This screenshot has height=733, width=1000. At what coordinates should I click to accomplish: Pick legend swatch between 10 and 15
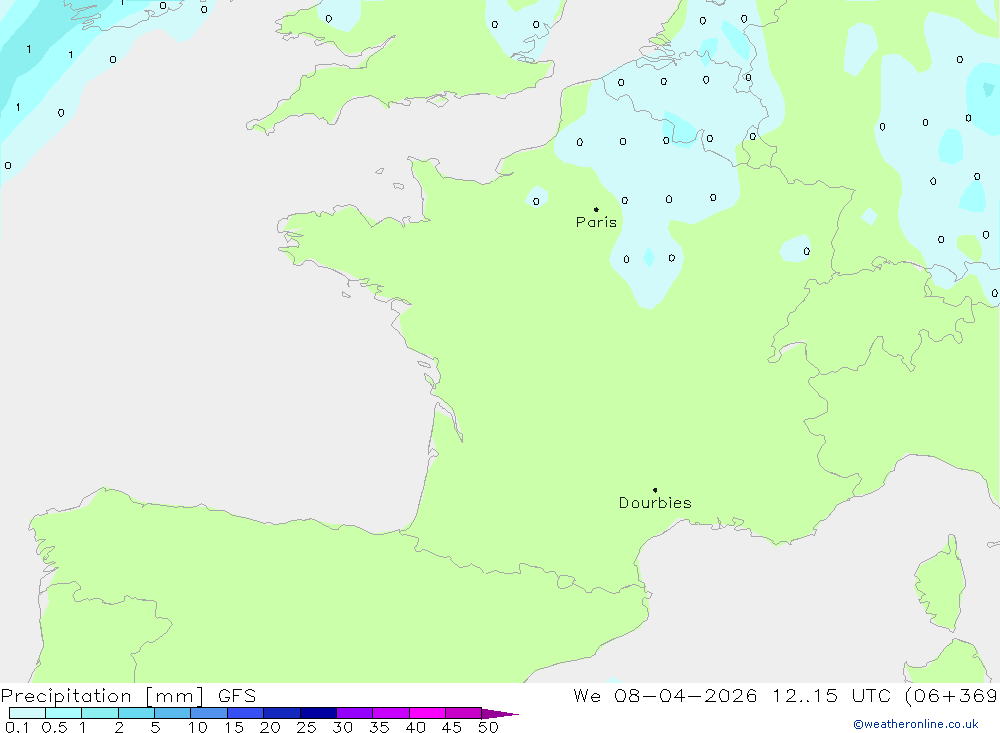(209, 713)
